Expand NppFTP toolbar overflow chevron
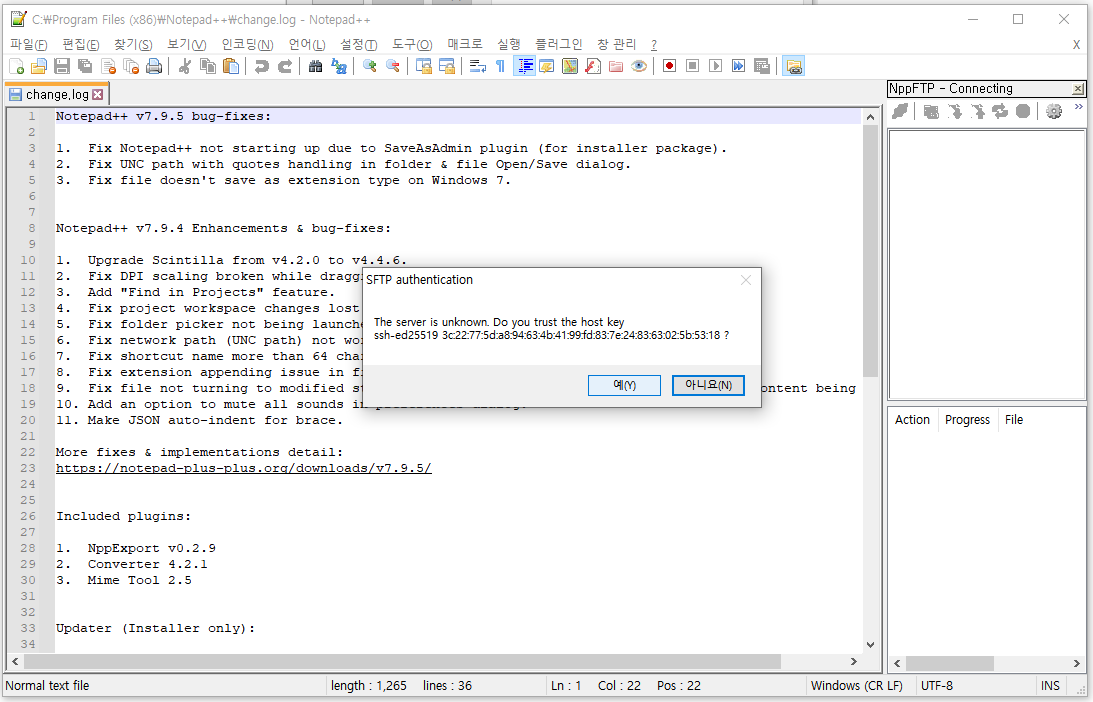1093x702 pixels. (x=1078, y=107)
